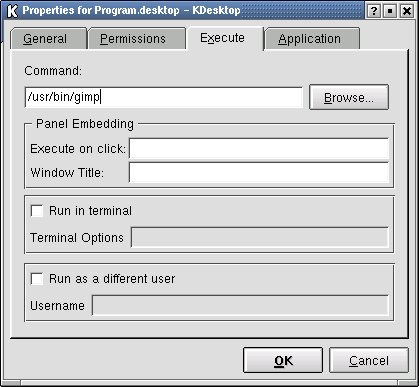This screenshot has height=387, width=419.
Task: Click the Username text field
Action: (x=240, y=305)
